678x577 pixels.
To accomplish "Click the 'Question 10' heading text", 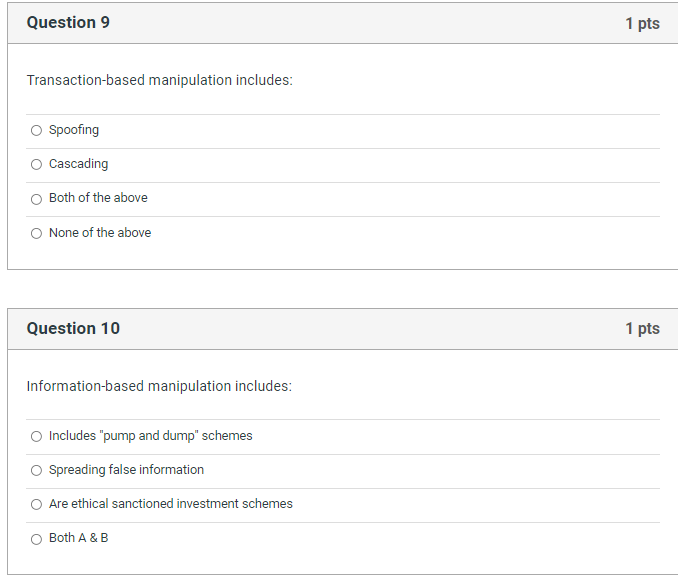I will point(73,328).
